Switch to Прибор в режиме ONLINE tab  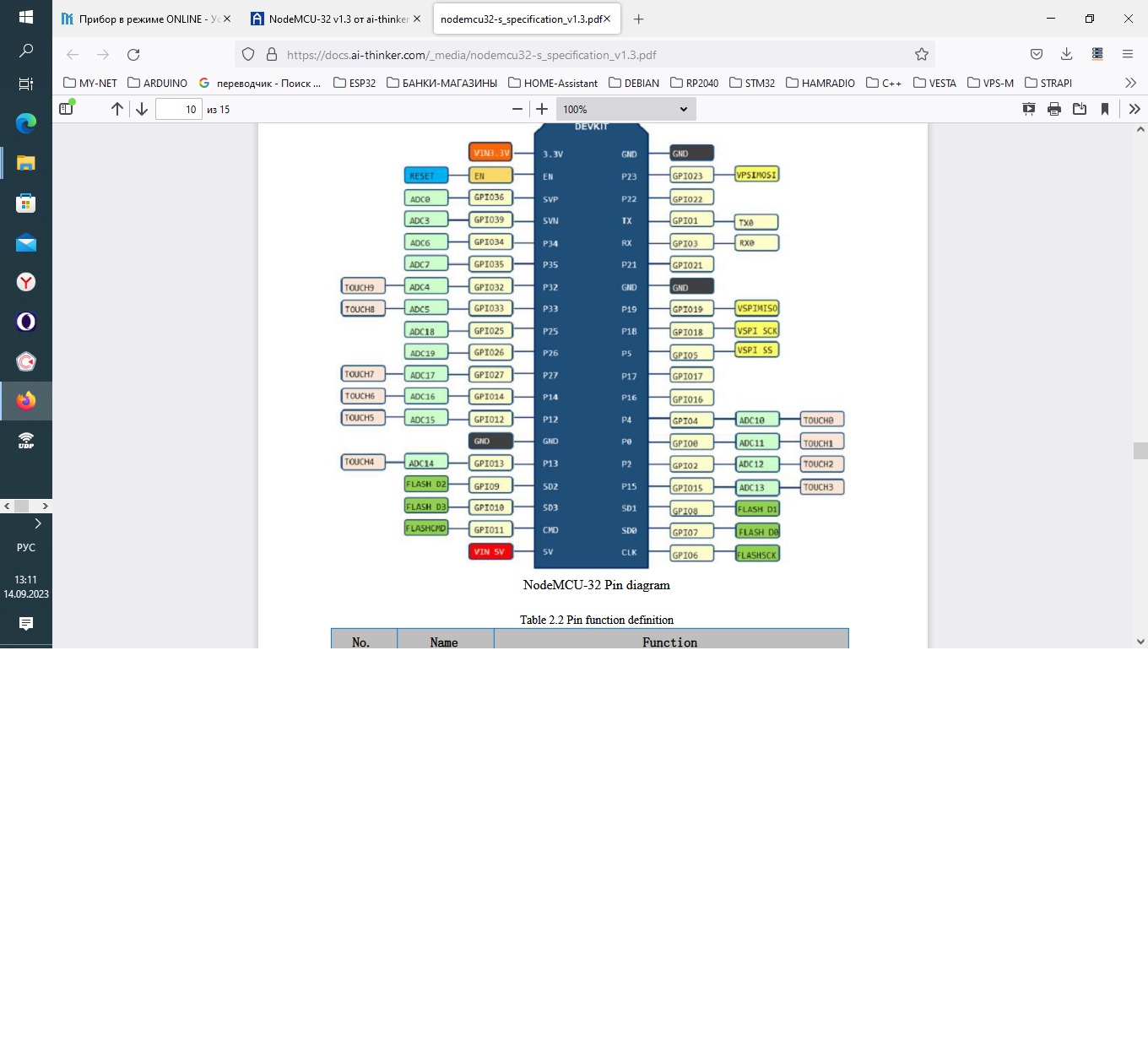click(145, 19)
